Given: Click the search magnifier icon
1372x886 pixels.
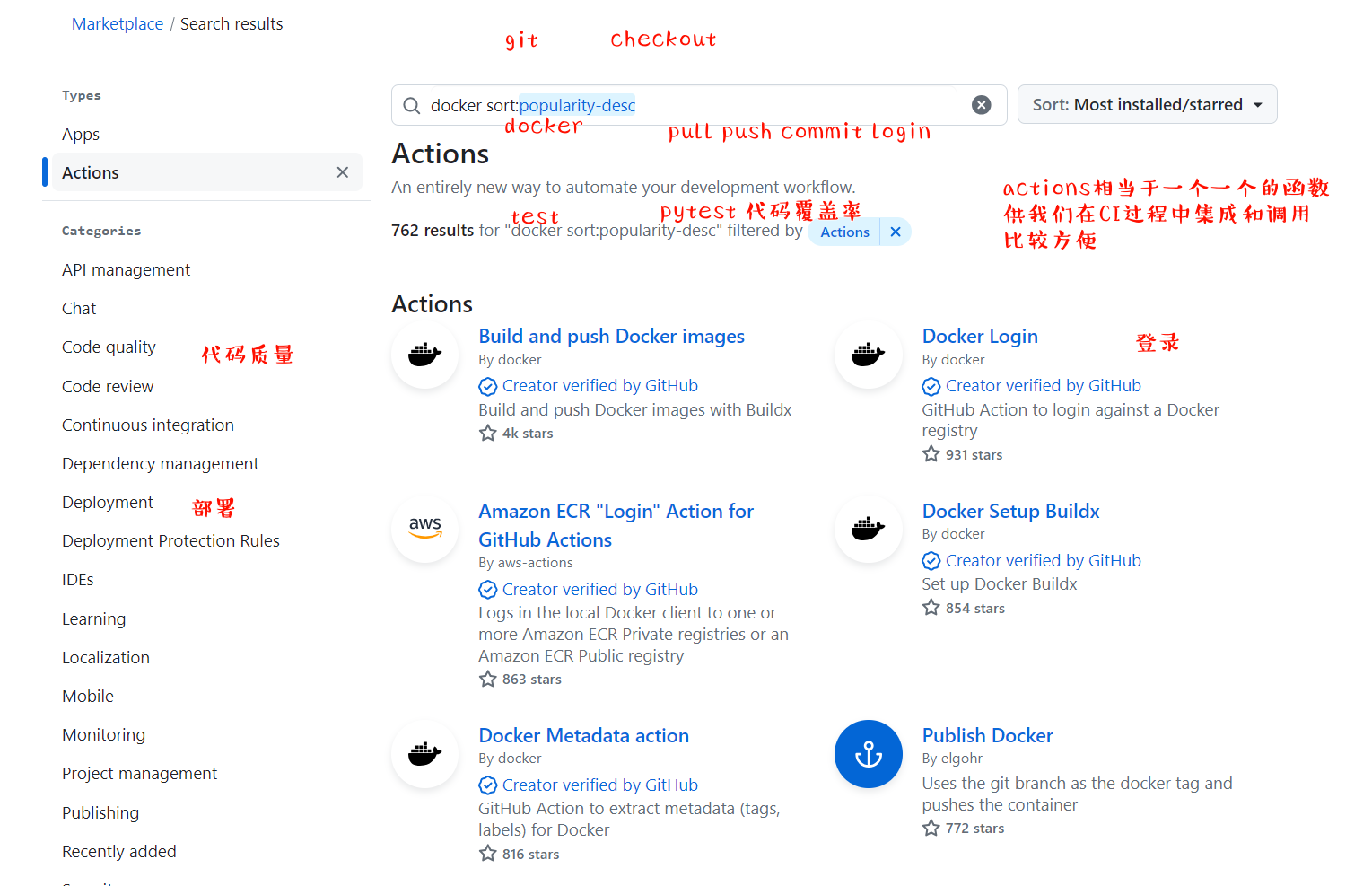Looking at the screenshot, I should (x=412, y=106).
